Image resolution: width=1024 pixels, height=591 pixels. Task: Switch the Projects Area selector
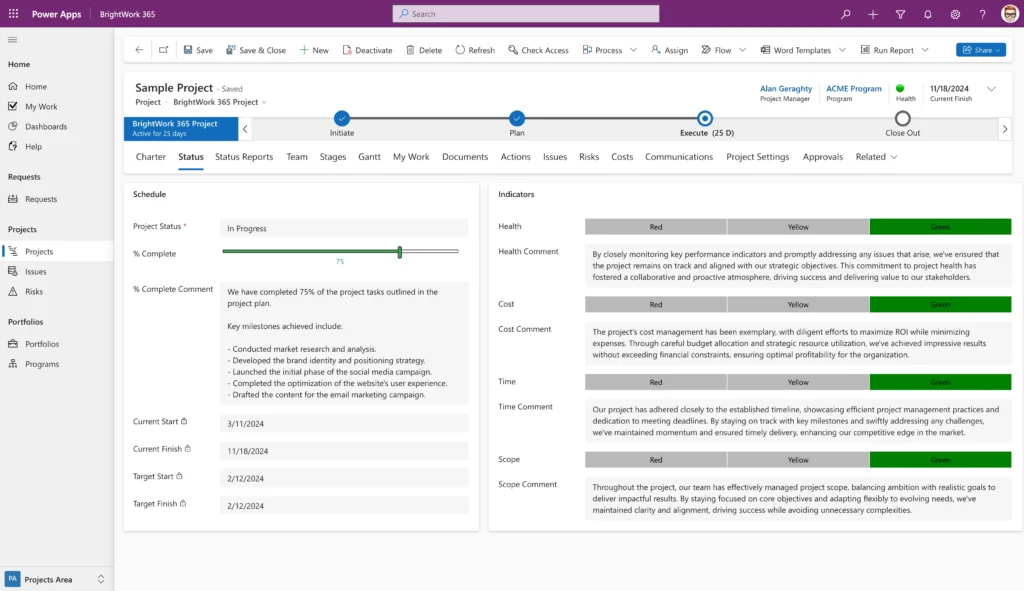pyautogui.click(x=55, y=579)
